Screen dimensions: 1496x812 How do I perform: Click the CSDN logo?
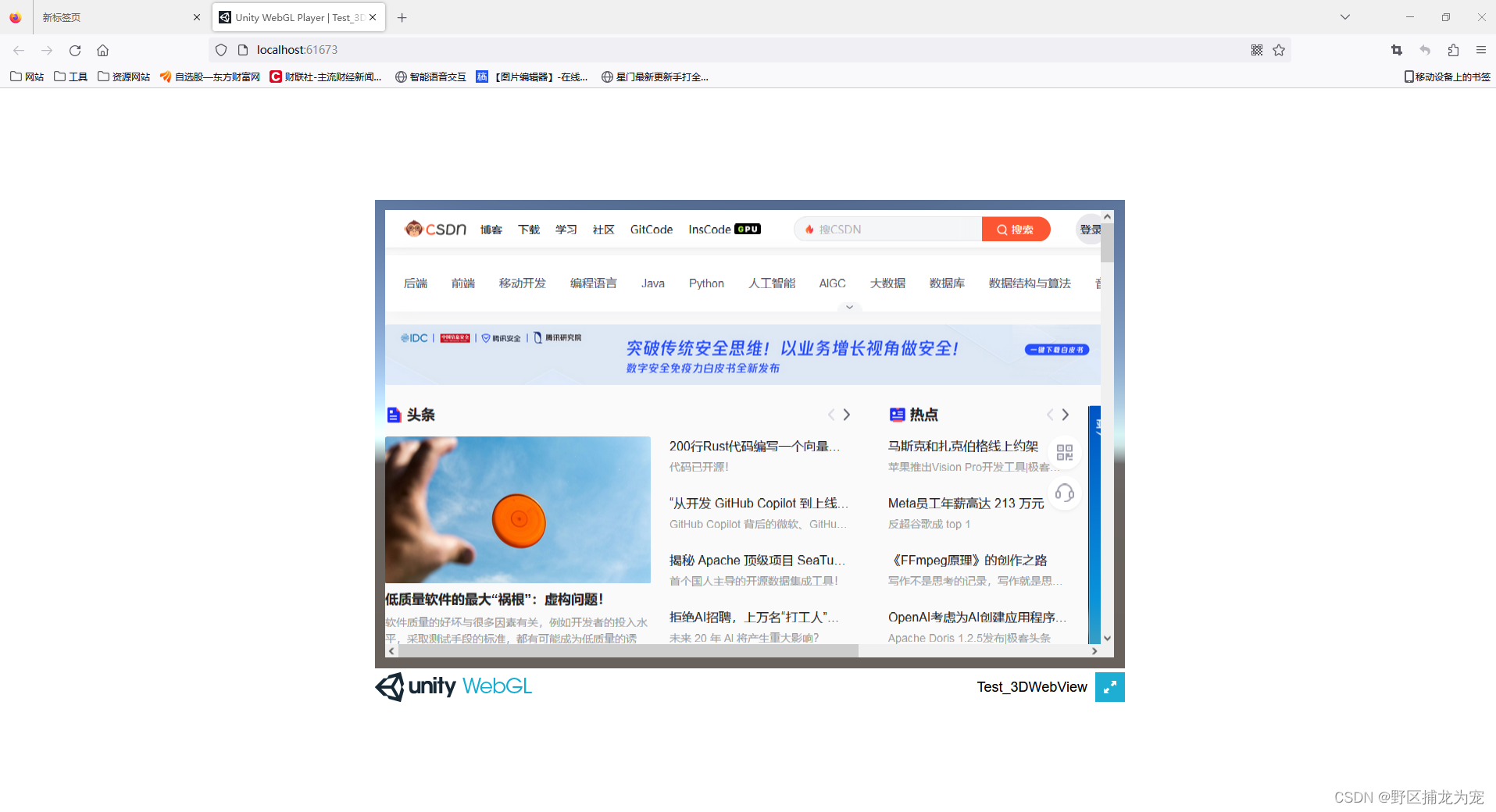(x=435, y=229)
